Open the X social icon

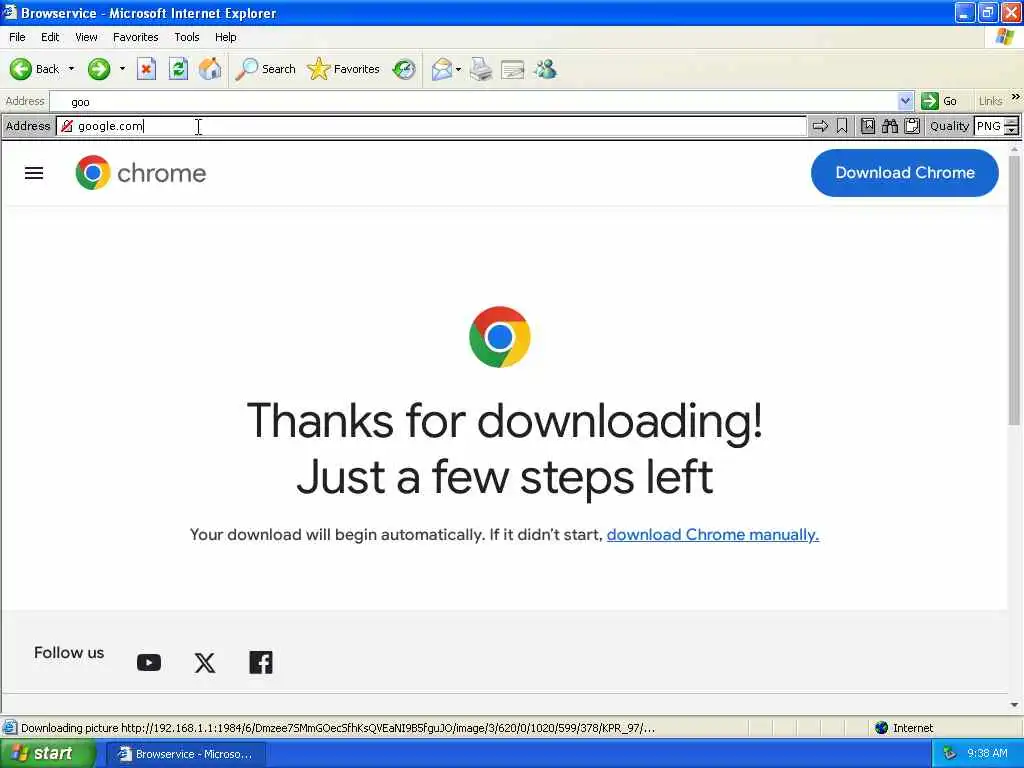[204, 663]
